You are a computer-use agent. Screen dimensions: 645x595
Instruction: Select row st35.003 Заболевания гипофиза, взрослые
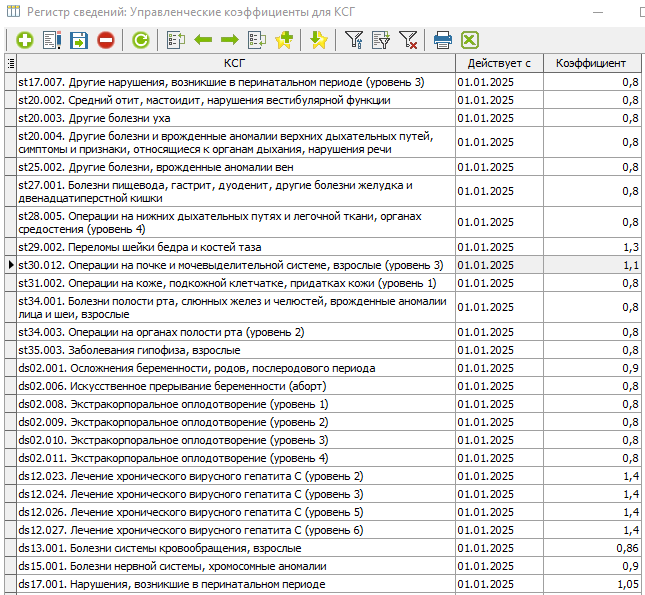pos(235,350)
